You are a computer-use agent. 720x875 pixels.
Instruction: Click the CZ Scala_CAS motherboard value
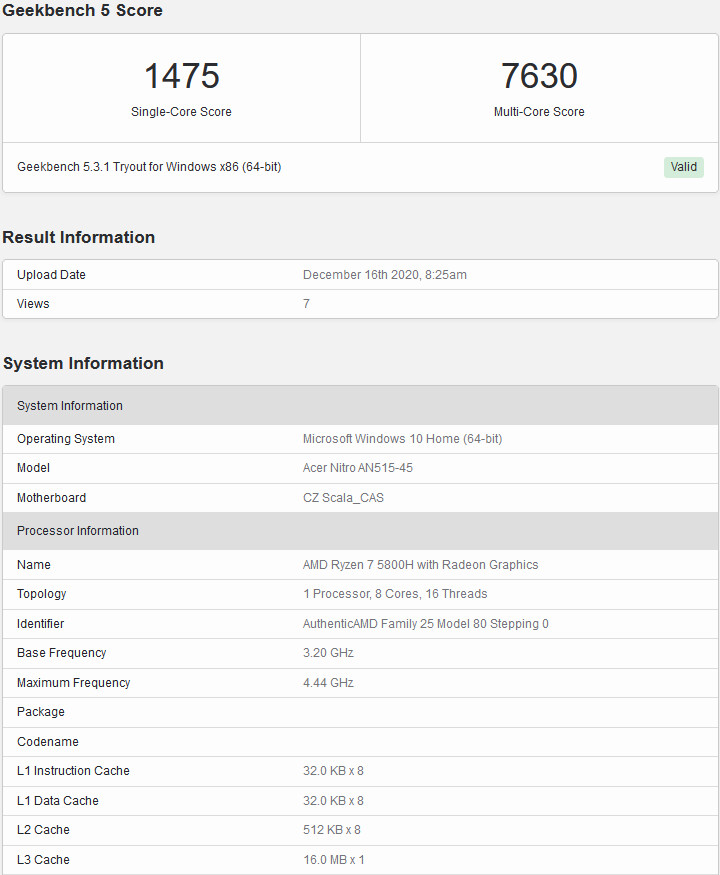click(x=343, y=498)
